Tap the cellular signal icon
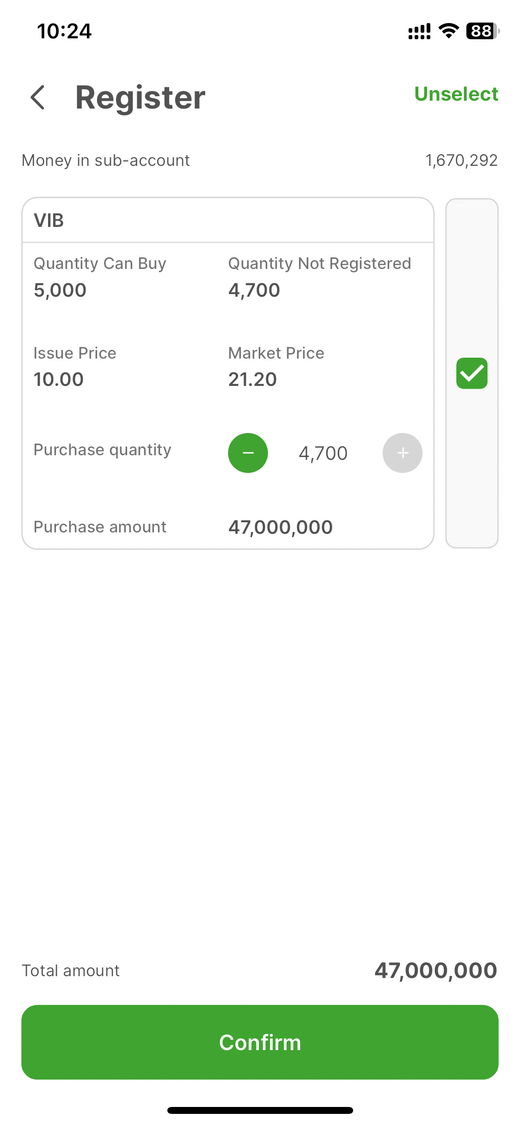The height and width of the screenshot is (1125, 520). [x=420, y=31]
